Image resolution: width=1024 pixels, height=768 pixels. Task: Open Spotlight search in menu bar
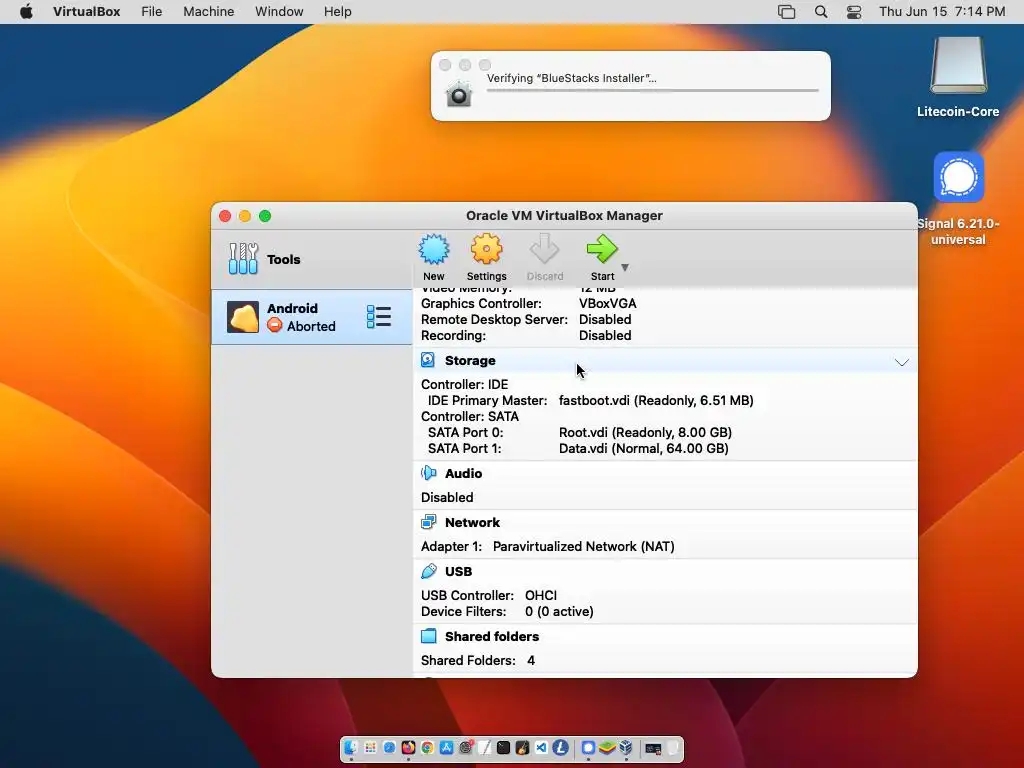pos(821,12)
